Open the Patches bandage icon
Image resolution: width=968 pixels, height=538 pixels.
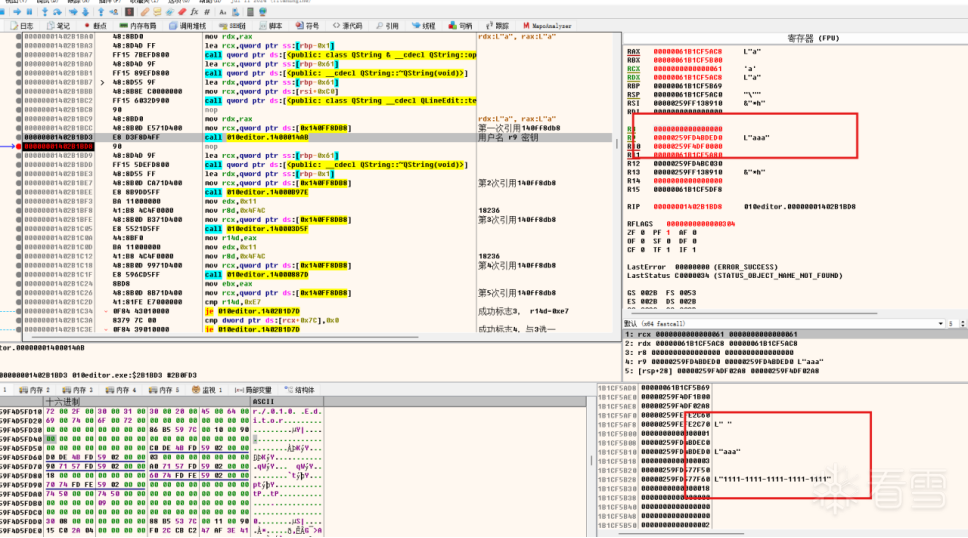coord(145,12)
